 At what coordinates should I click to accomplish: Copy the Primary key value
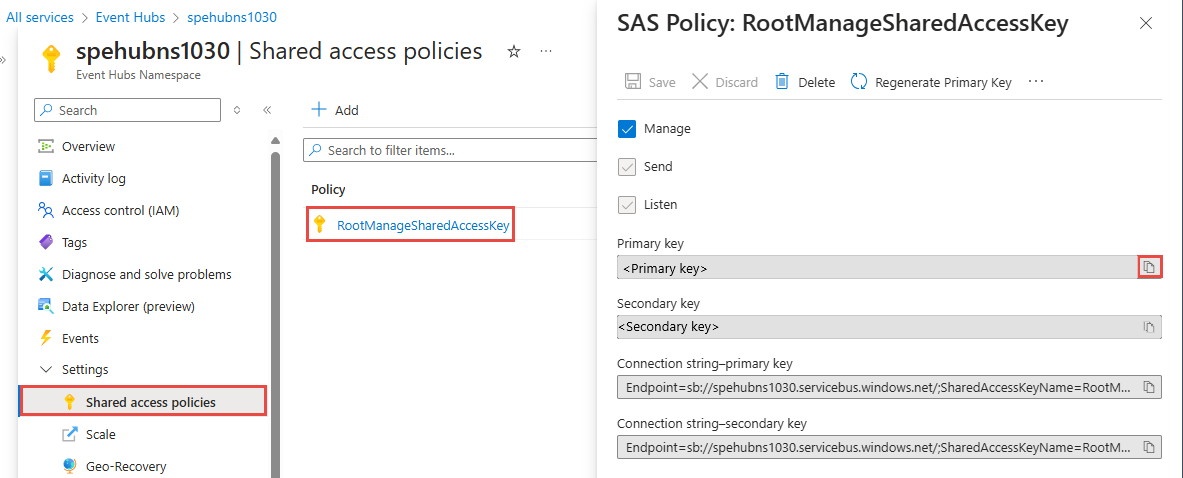point(1149,267)
